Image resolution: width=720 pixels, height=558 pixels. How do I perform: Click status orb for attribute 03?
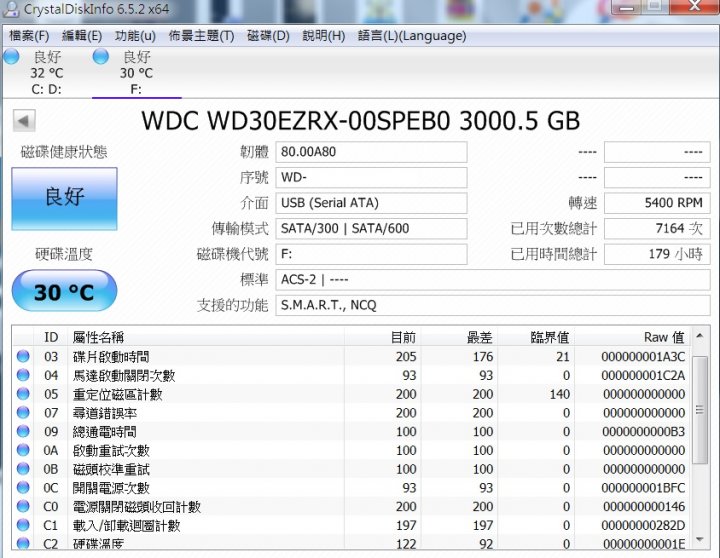pos(23,356)
